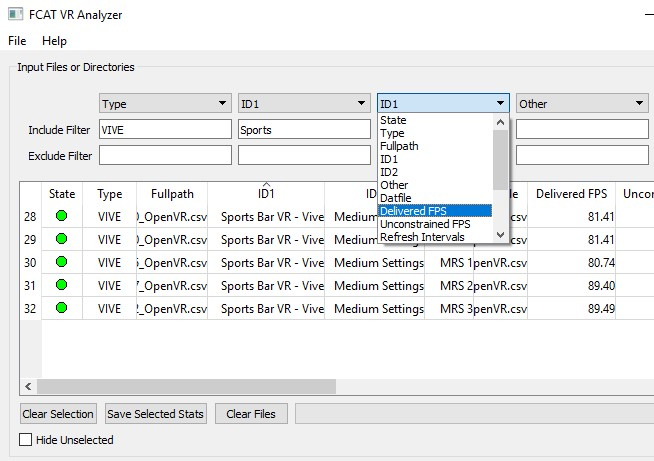
Task: Click the green state indicator in row 30
Action: (x=62, y=262)
